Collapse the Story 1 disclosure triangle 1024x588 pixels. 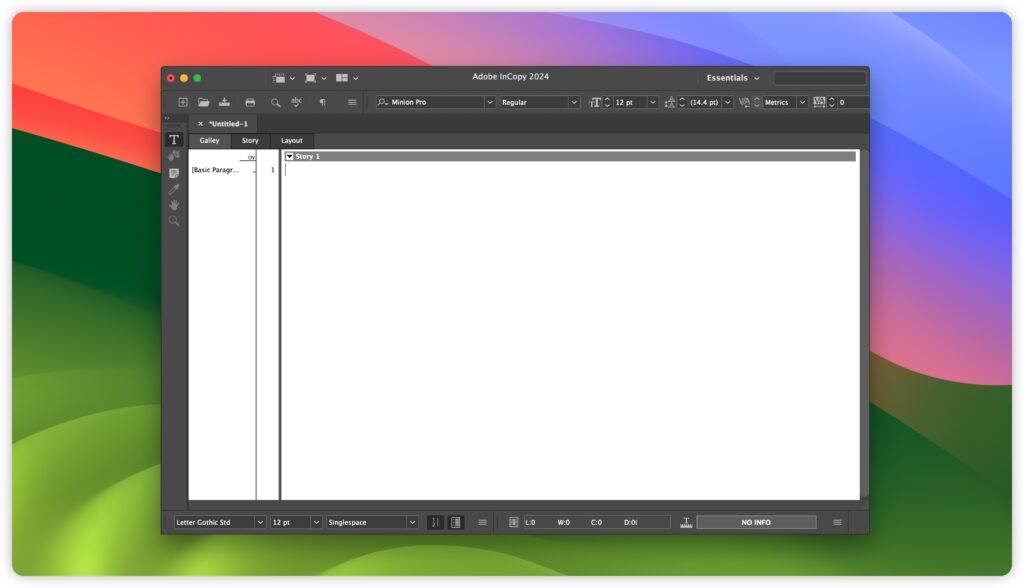point(290,156)
